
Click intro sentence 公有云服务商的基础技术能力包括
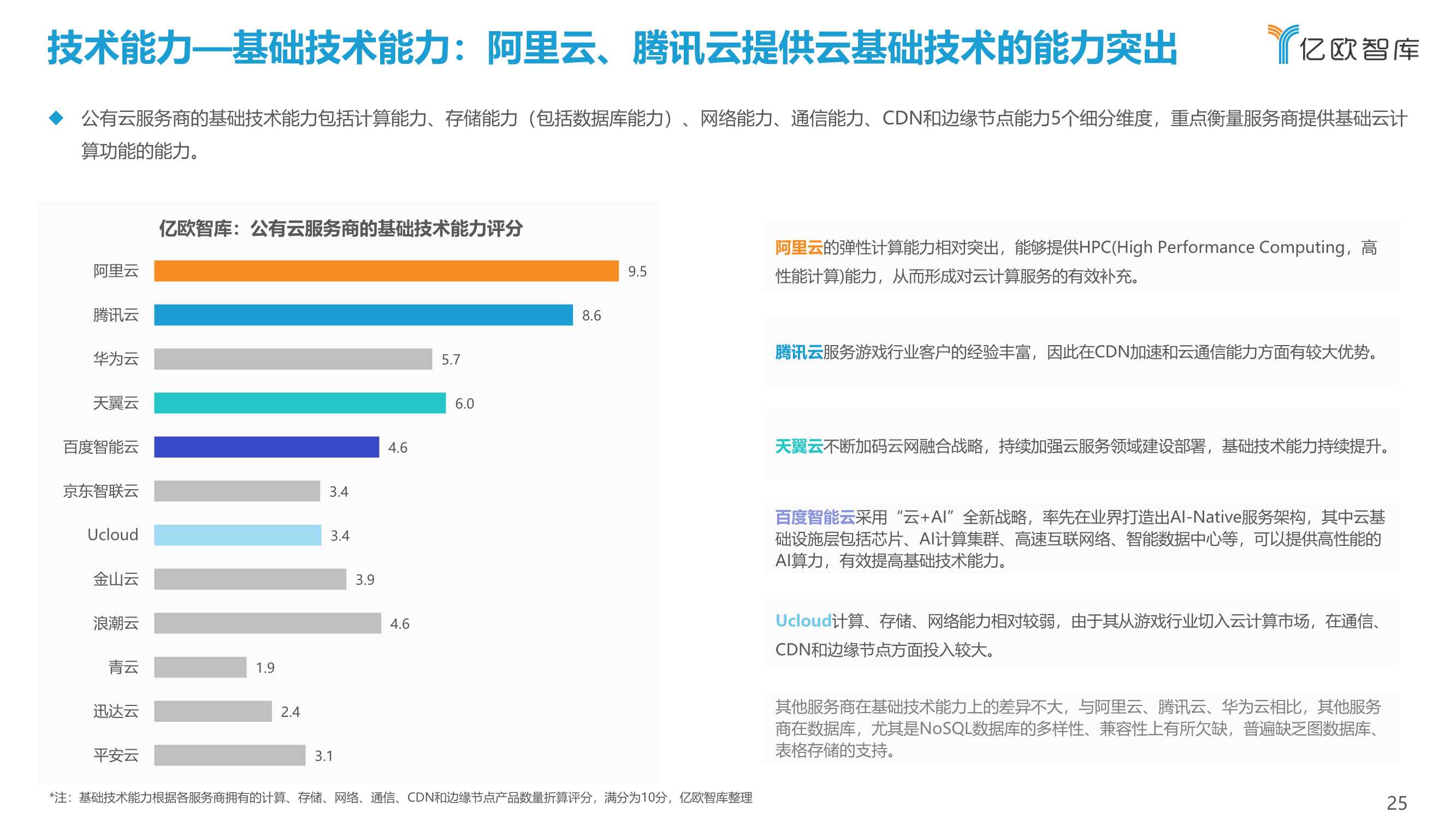click(x=744, y=134)
